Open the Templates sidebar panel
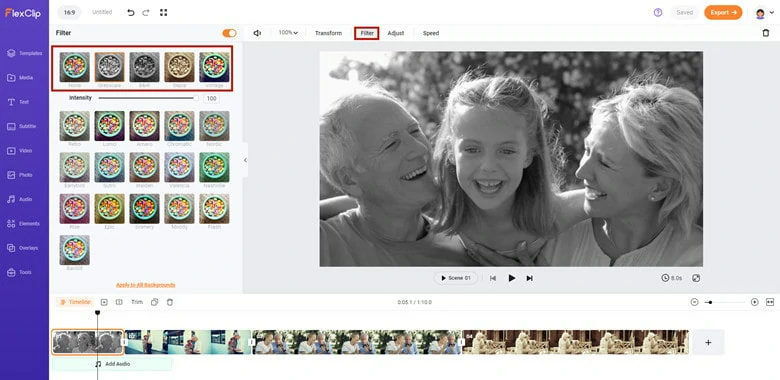Screen dimensions: 780x380 coord(24,53)
